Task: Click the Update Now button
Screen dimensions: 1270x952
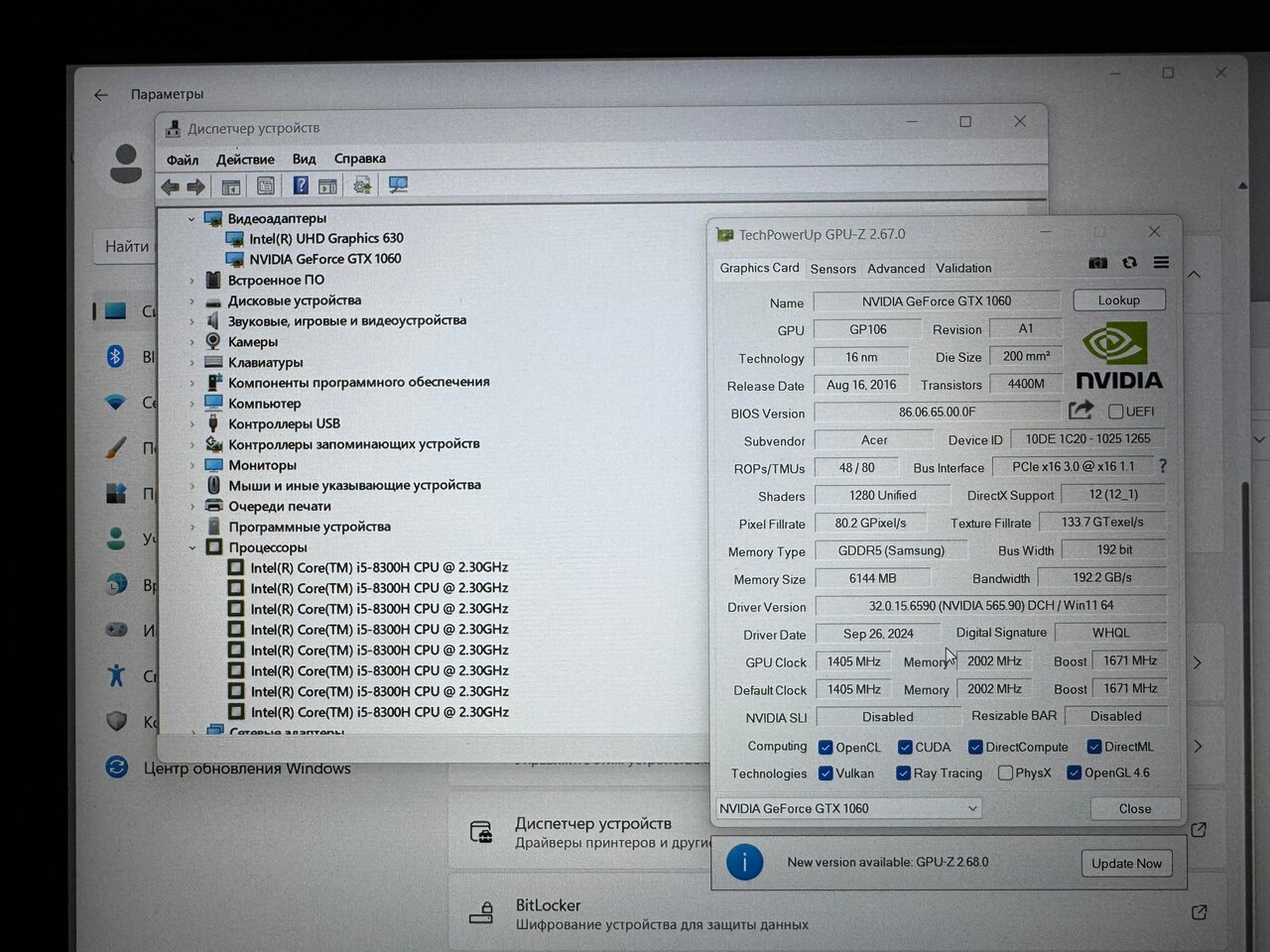Action: pos(1126,863)
